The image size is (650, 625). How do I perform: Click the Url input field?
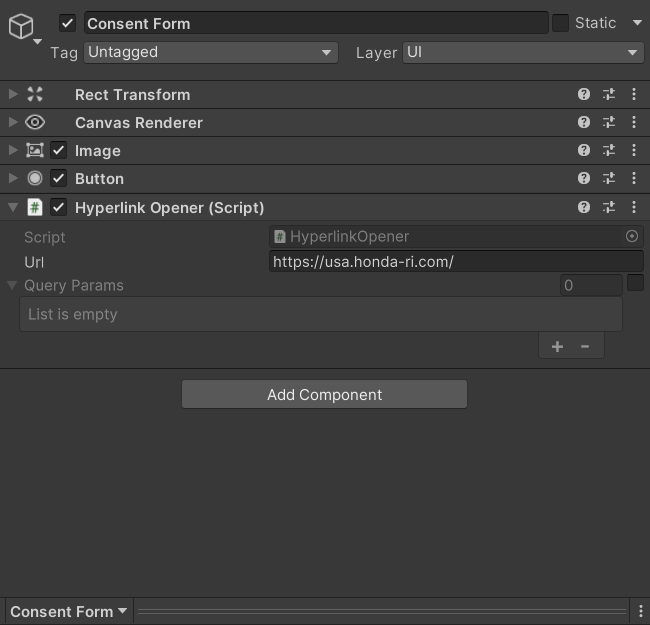[x=456, y=262]
